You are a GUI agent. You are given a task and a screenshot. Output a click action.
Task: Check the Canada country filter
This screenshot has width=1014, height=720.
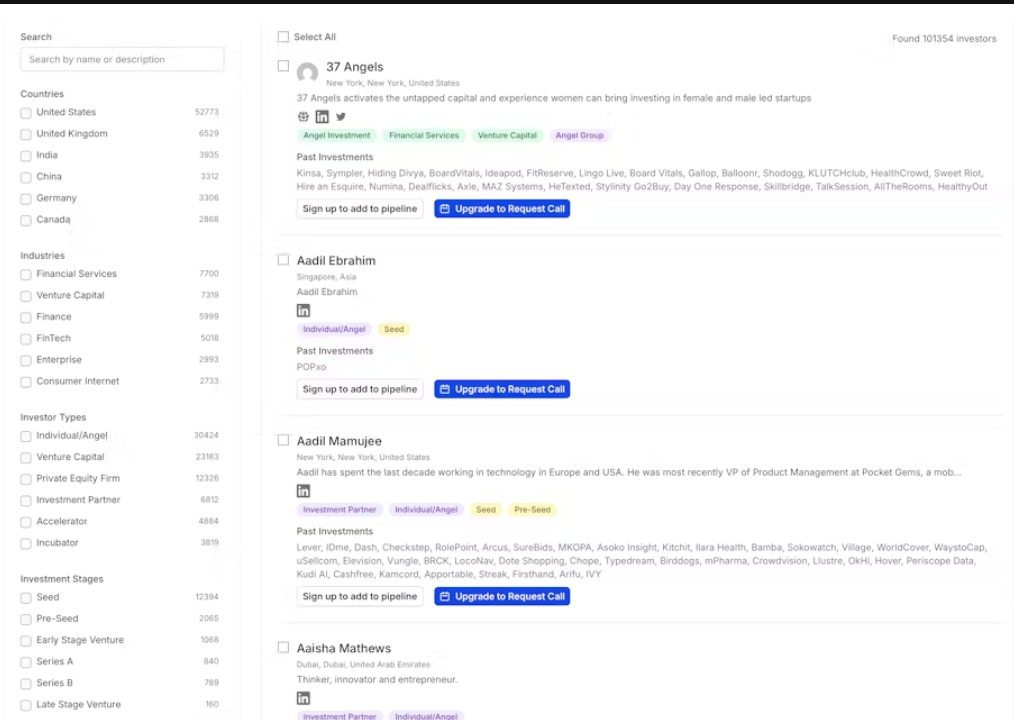tap(26, 221)
